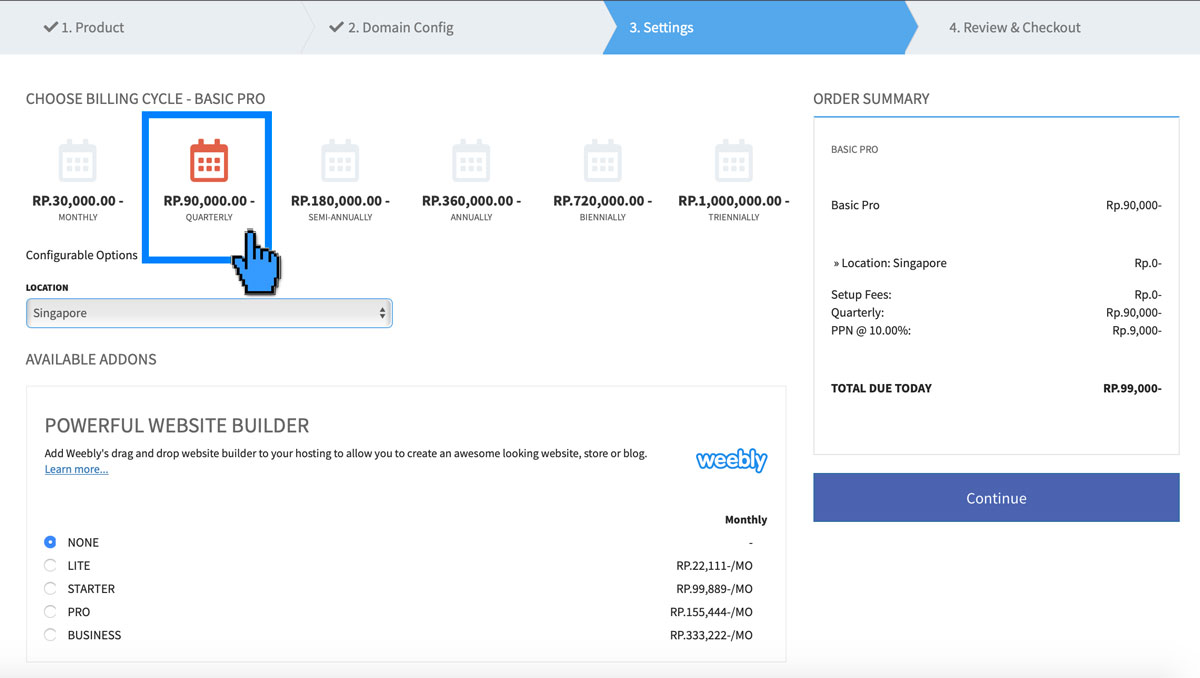Screen dimensions: 1200x678
Task: Click the Annually billing calendar icon
Action: point(471,160)
